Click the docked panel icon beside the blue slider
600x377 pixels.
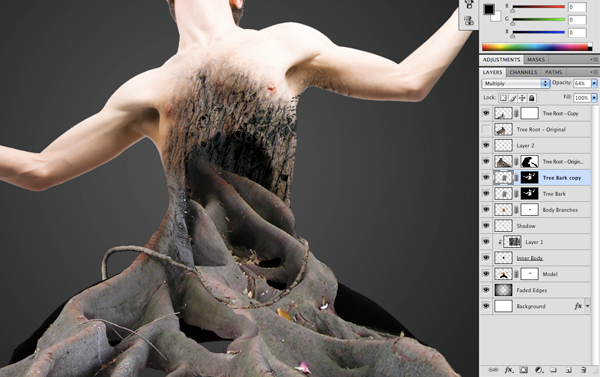[469, 21]
